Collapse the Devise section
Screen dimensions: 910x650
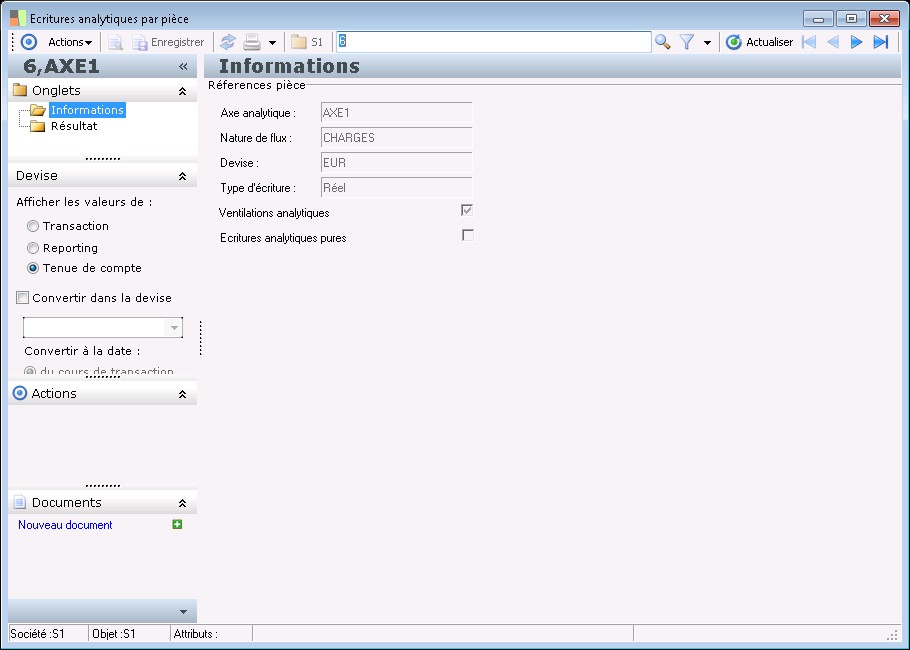point(182,176)
